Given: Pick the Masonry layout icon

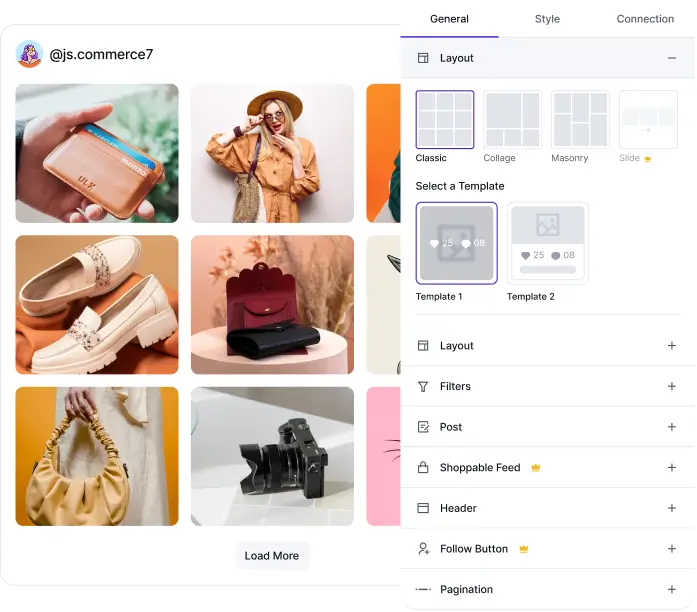Looking at the screenshot, I should [x=581, y=120].
